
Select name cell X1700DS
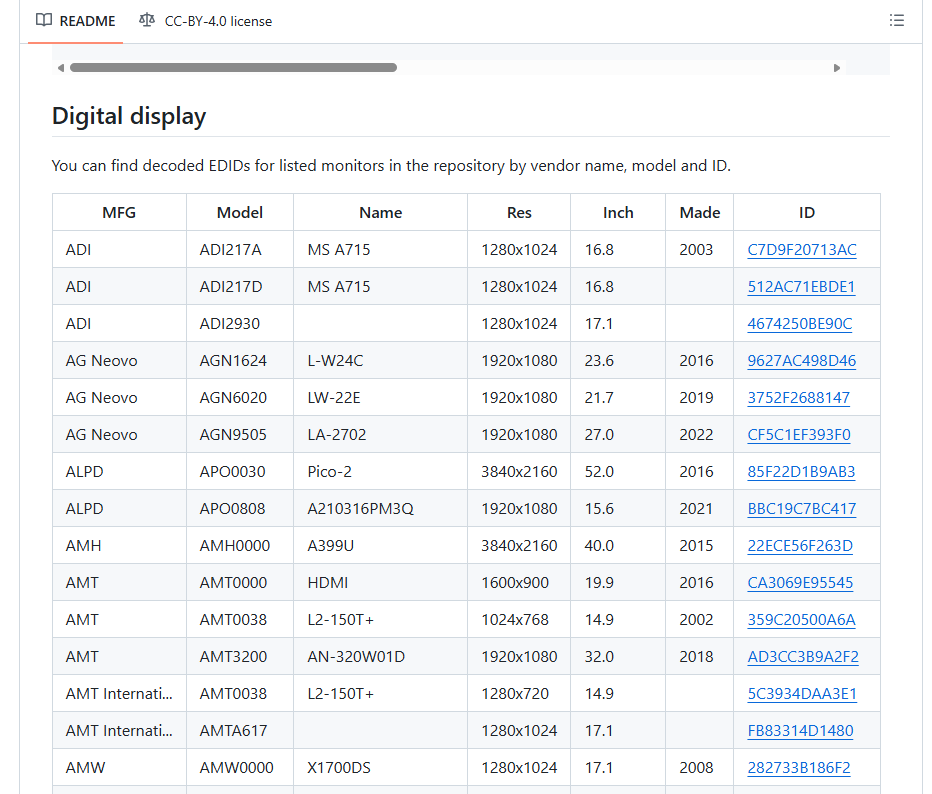click(380, 767)
